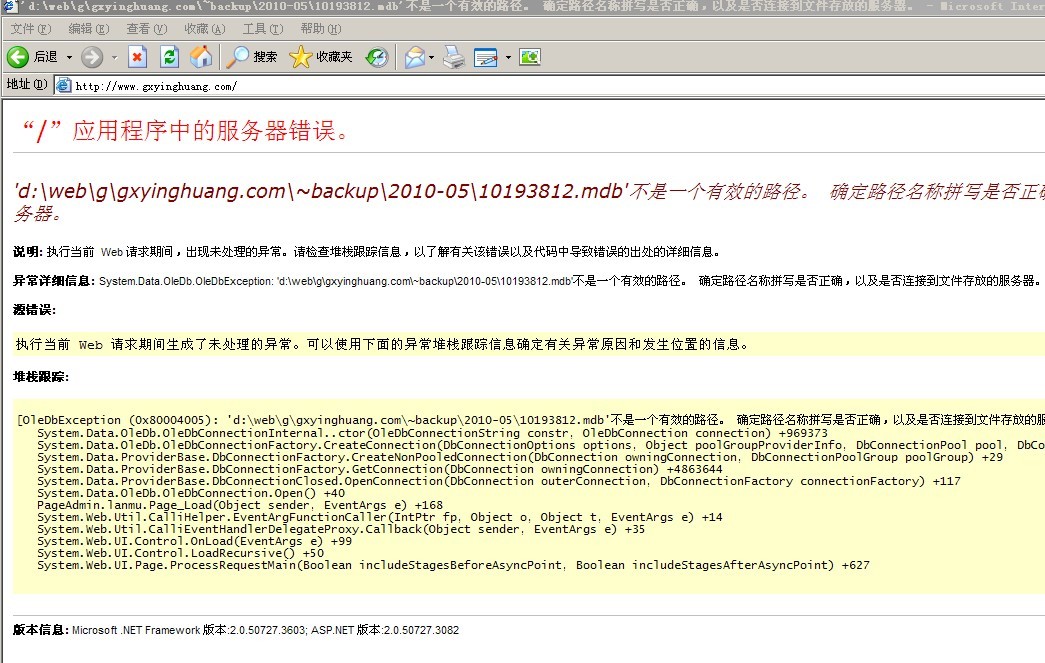Go to the home page via house icon
Screen dimensions: 1045x663
(201, 57)
